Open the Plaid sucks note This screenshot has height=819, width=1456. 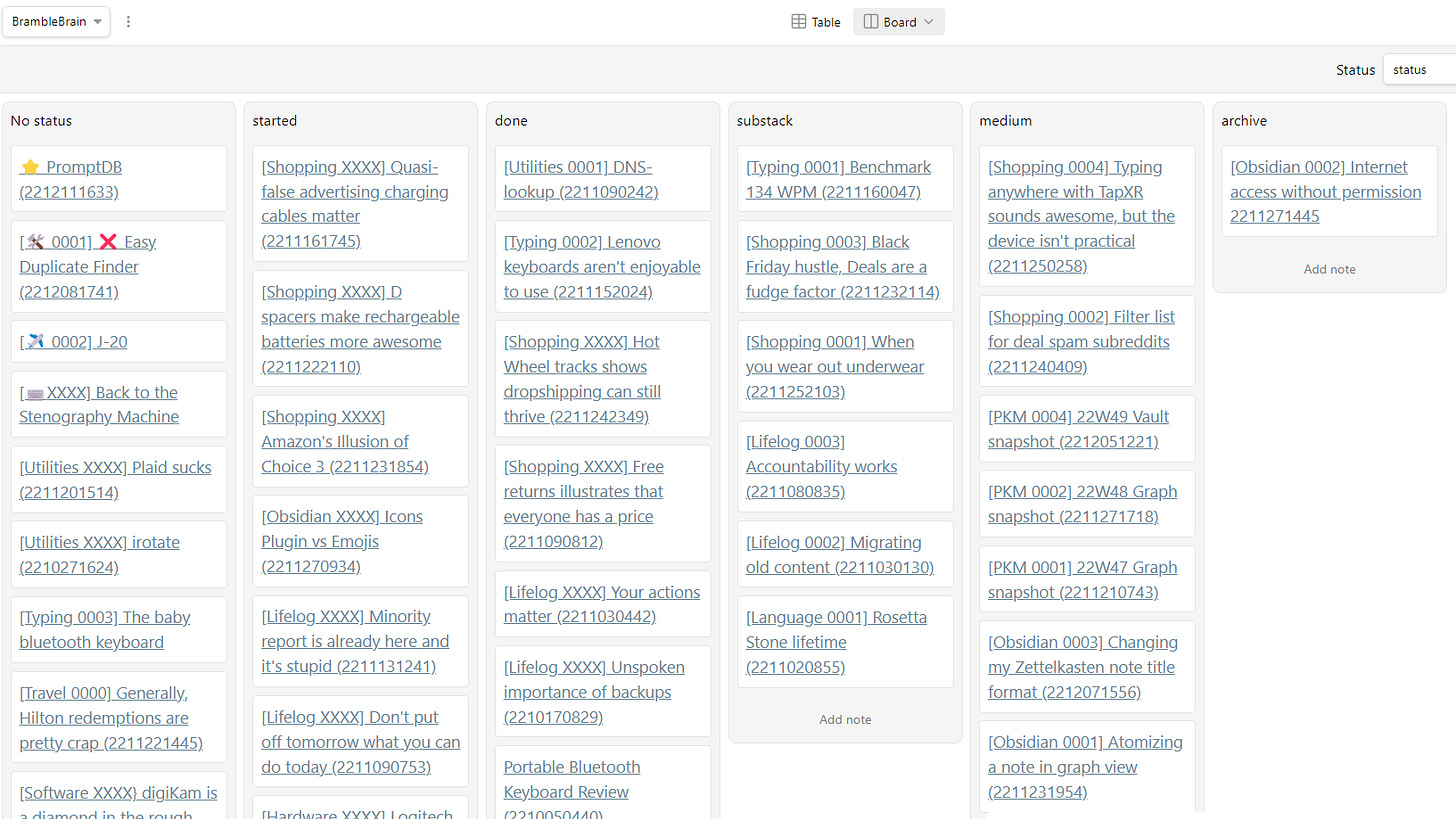coord(119,479)
